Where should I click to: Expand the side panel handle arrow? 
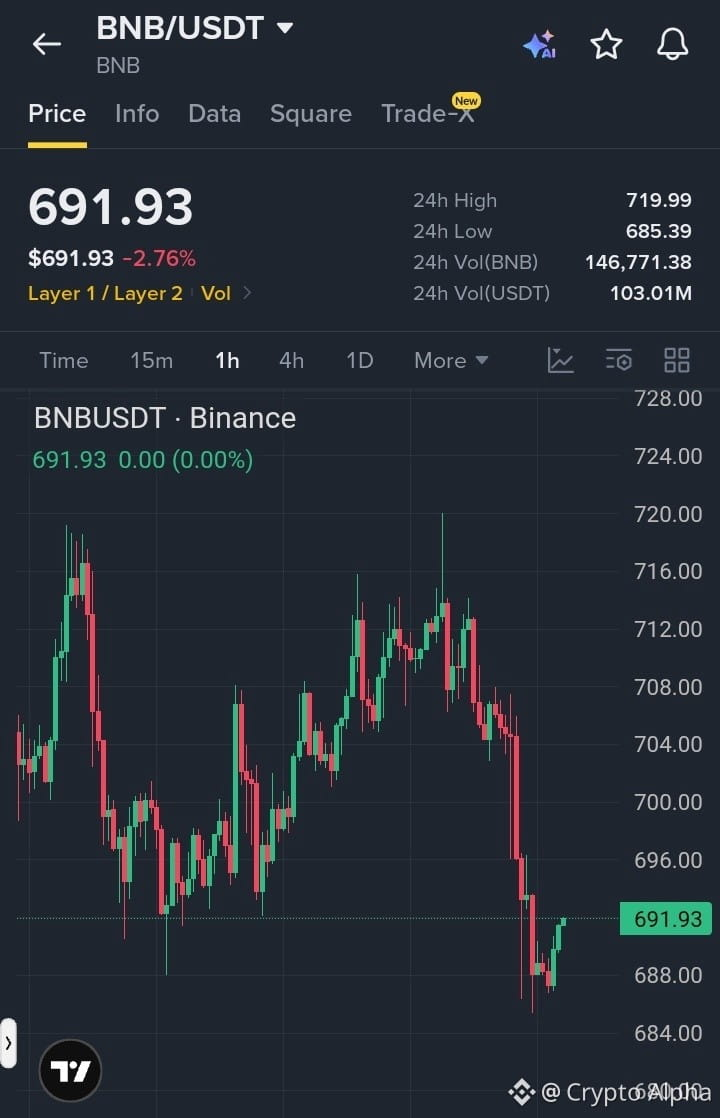pos(8,1043)
